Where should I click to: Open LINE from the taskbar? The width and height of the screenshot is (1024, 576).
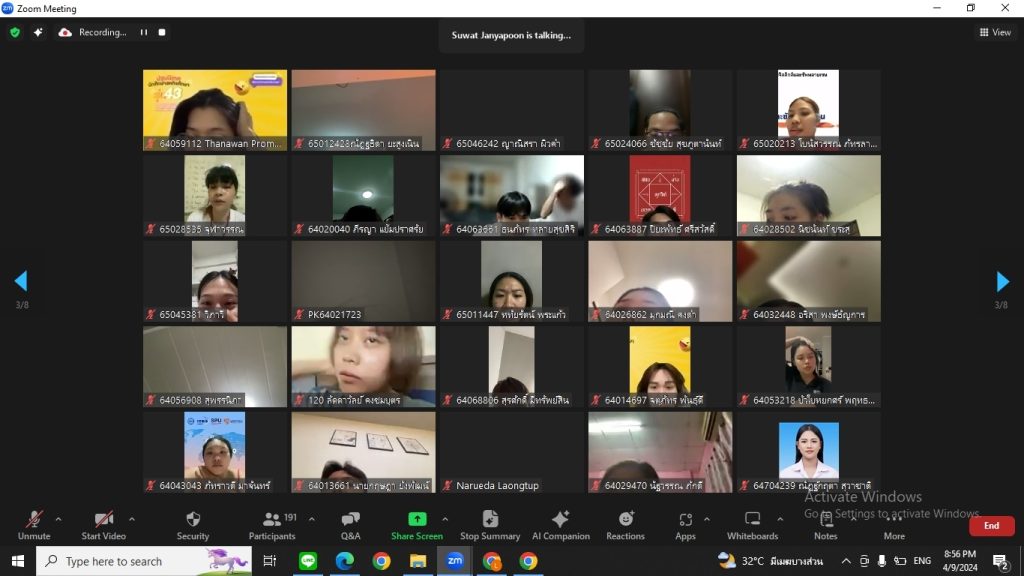pos(308,561)
